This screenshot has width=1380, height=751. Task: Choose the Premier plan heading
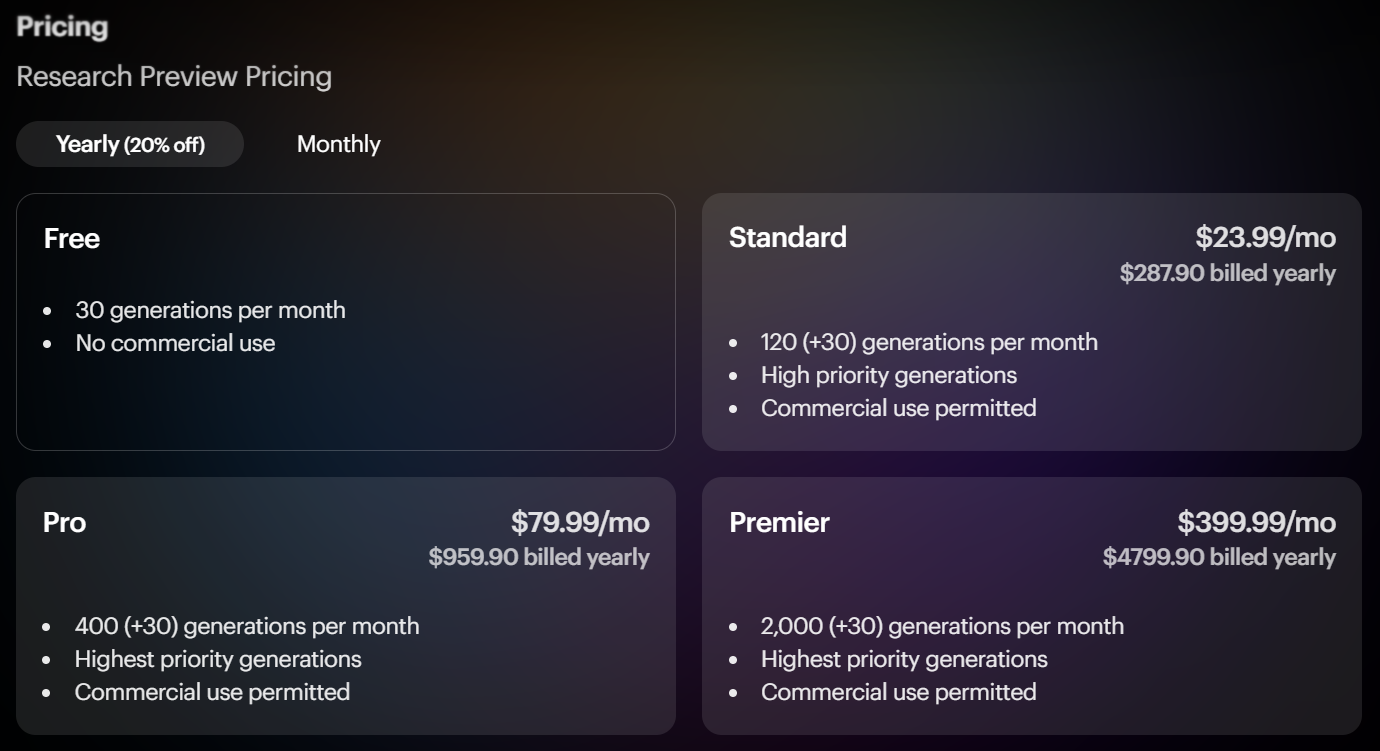pos(779,522)
